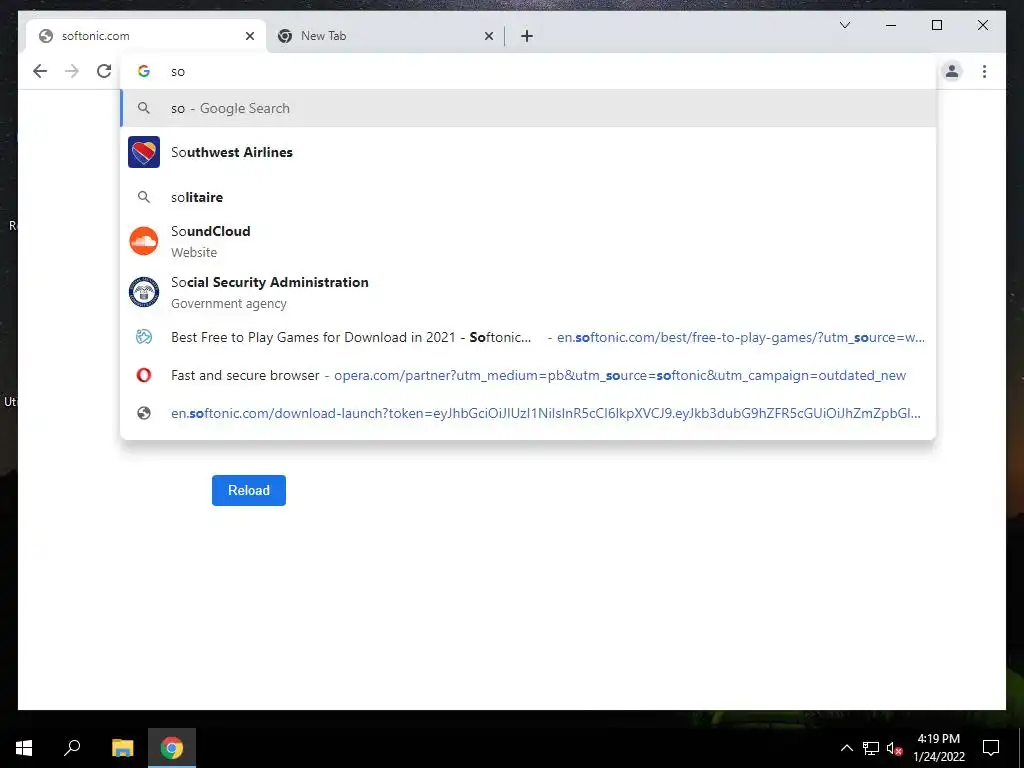This screenshot has height=768, width=1024.
Task: Click the globe icon of en.softonic.com download-launch
Action: (144, 413)
